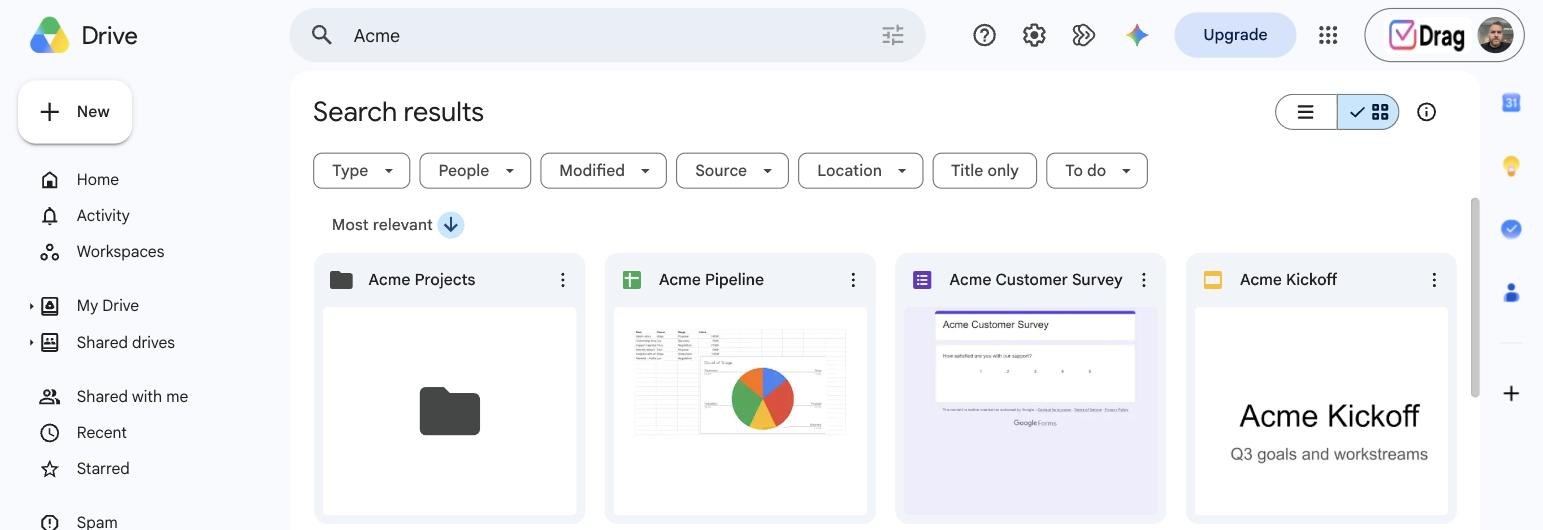Click the Acme Kickoff file title

click(x=1288, y=280)
